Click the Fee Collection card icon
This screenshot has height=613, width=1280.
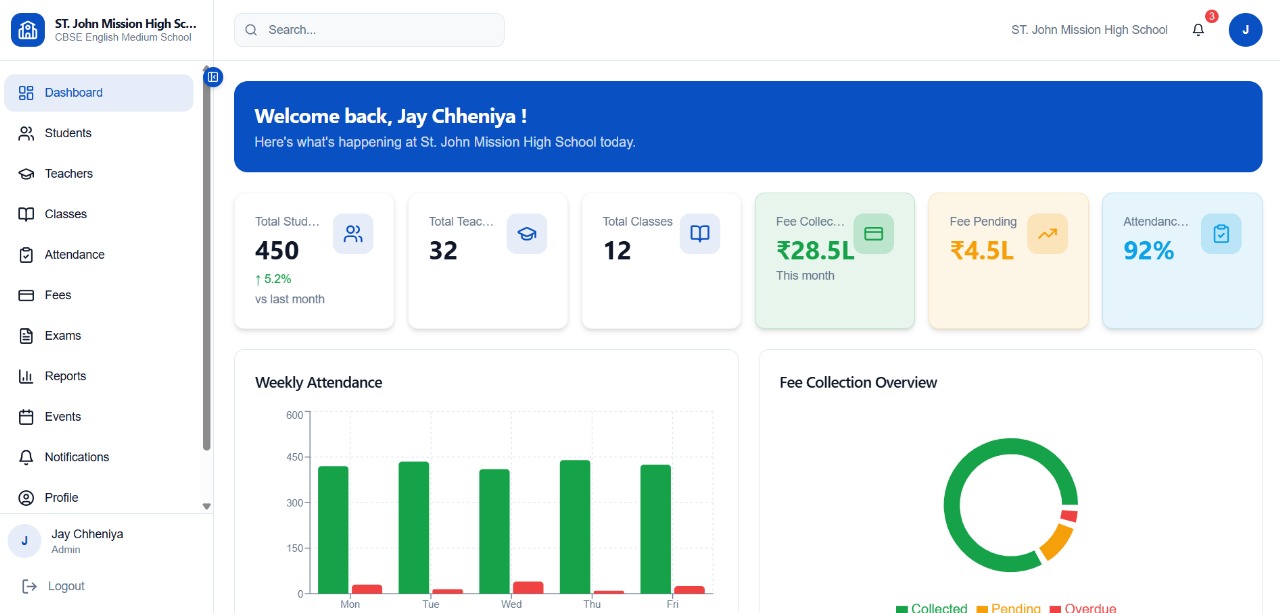coord(873,234)
